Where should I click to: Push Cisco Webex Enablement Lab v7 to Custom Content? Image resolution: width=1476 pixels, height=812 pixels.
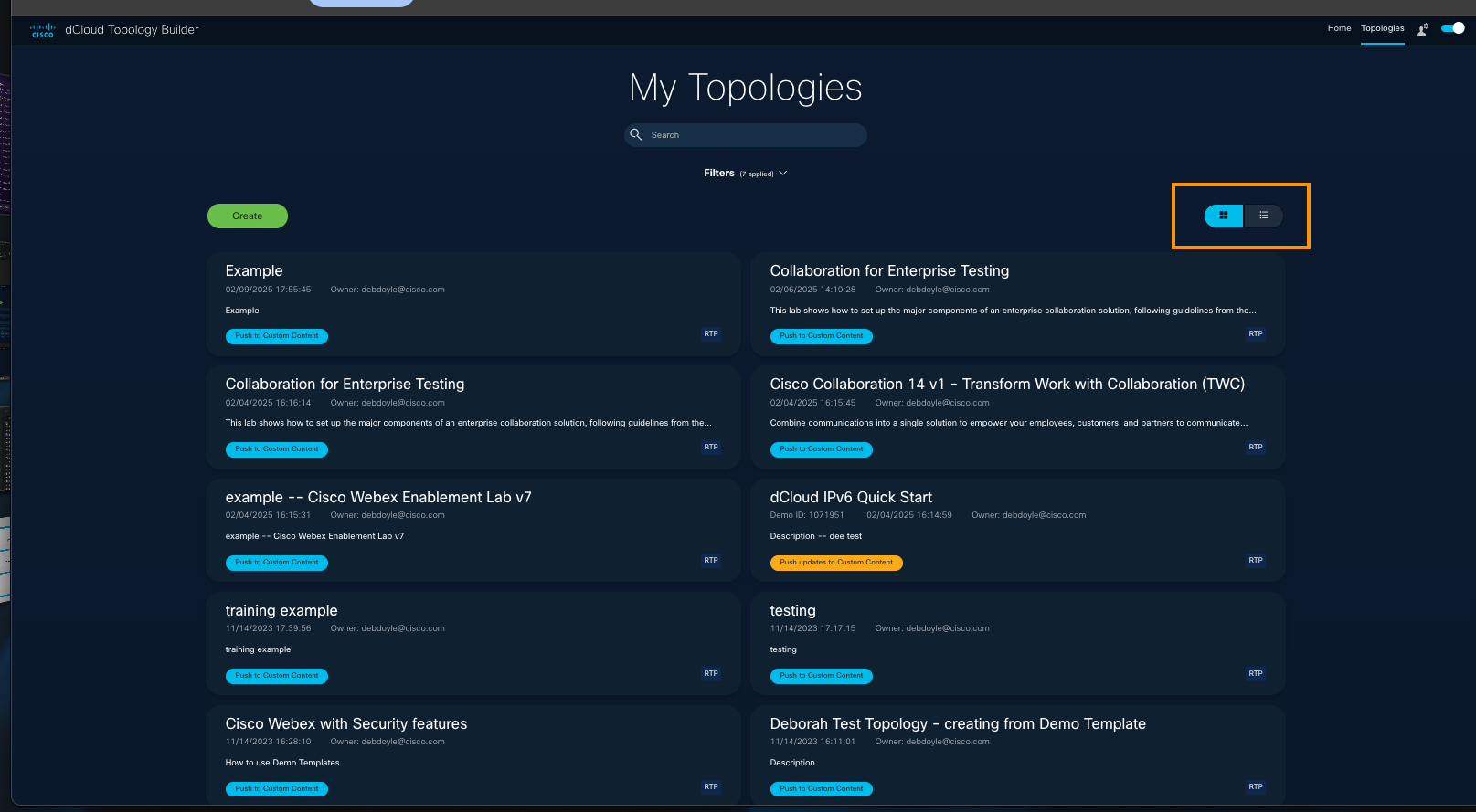click(x=277, y=563)
